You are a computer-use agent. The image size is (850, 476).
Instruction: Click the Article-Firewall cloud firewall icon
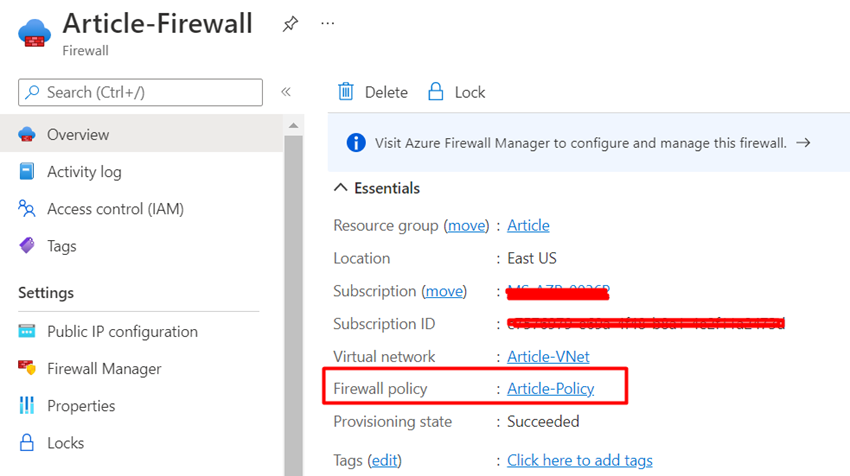coord(34,34)
